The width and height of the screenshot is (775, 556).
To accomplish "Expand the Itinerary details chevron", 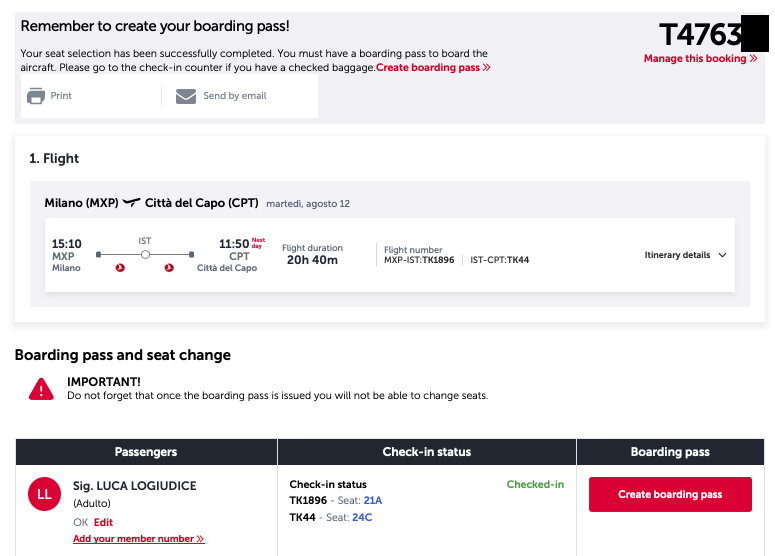I will [x=723, y=255].
